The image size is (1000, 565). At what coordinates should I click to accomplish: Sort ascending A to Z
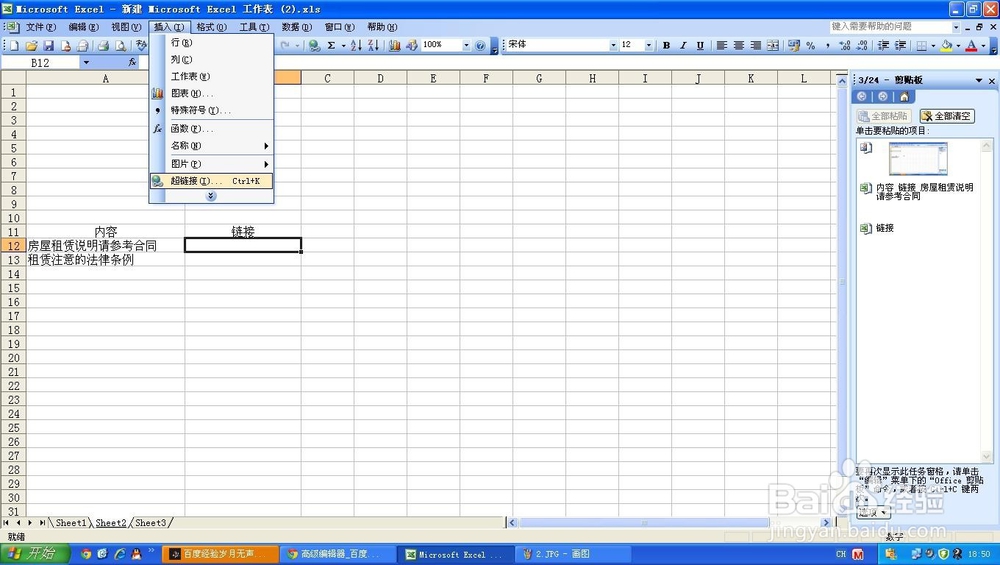click(356, 45)
